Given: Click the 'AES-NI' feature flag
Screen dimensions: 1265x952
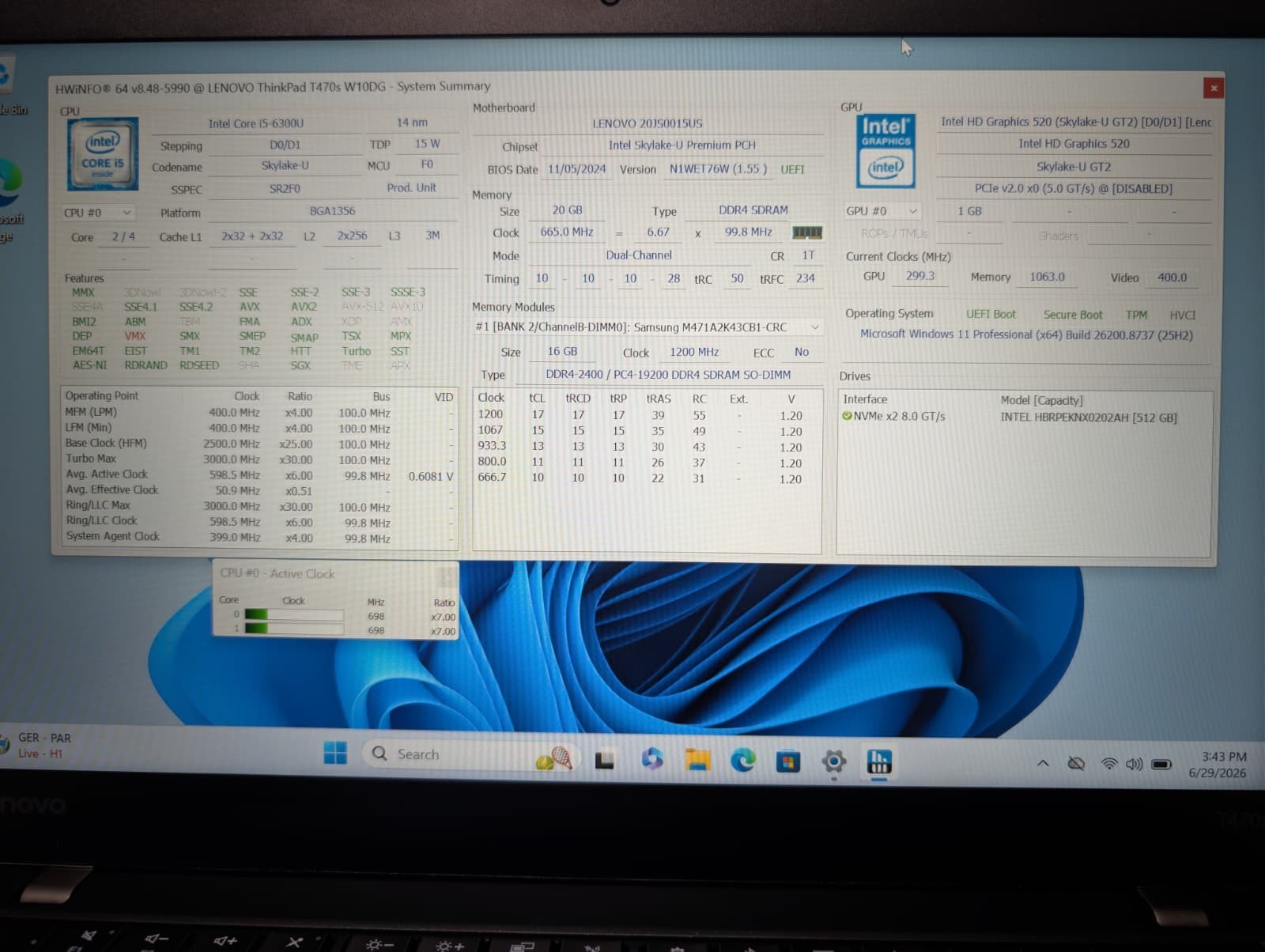Looking at the screenshot, I should tap(89, 365).
